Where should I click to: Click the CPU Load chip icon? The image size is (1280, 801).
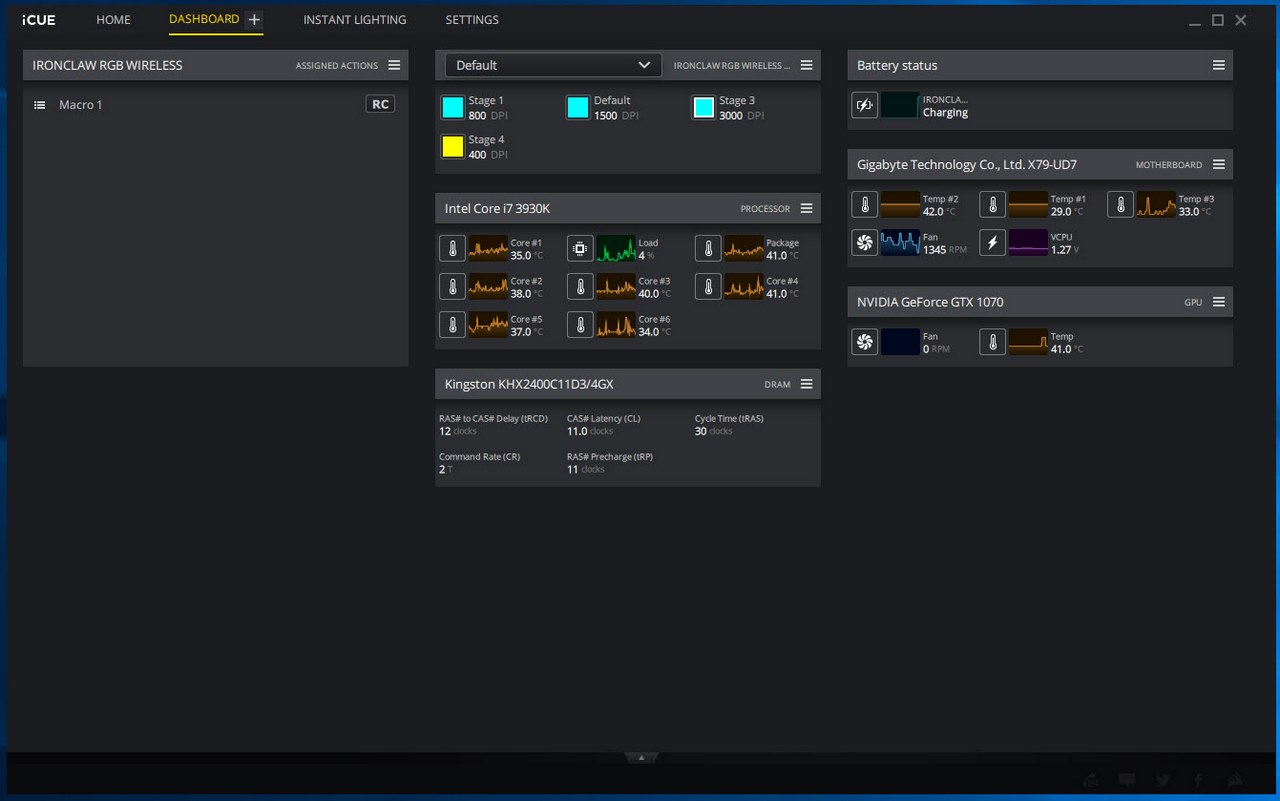tap(580, 248)
